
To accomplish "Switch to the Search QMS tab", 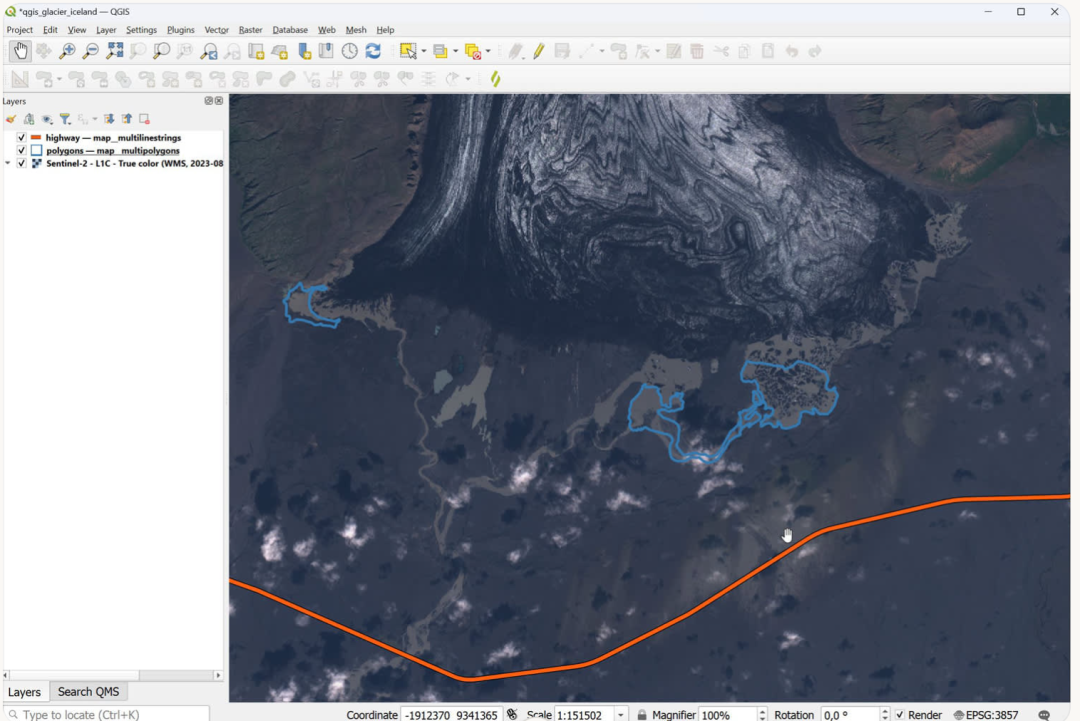I will click(x=88, y=692).
